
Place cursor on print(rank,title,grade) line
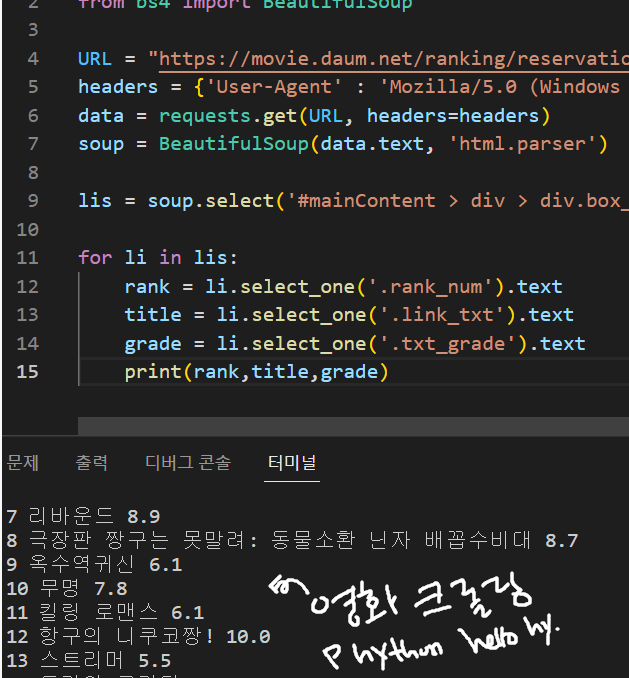[x=256, y=372]
